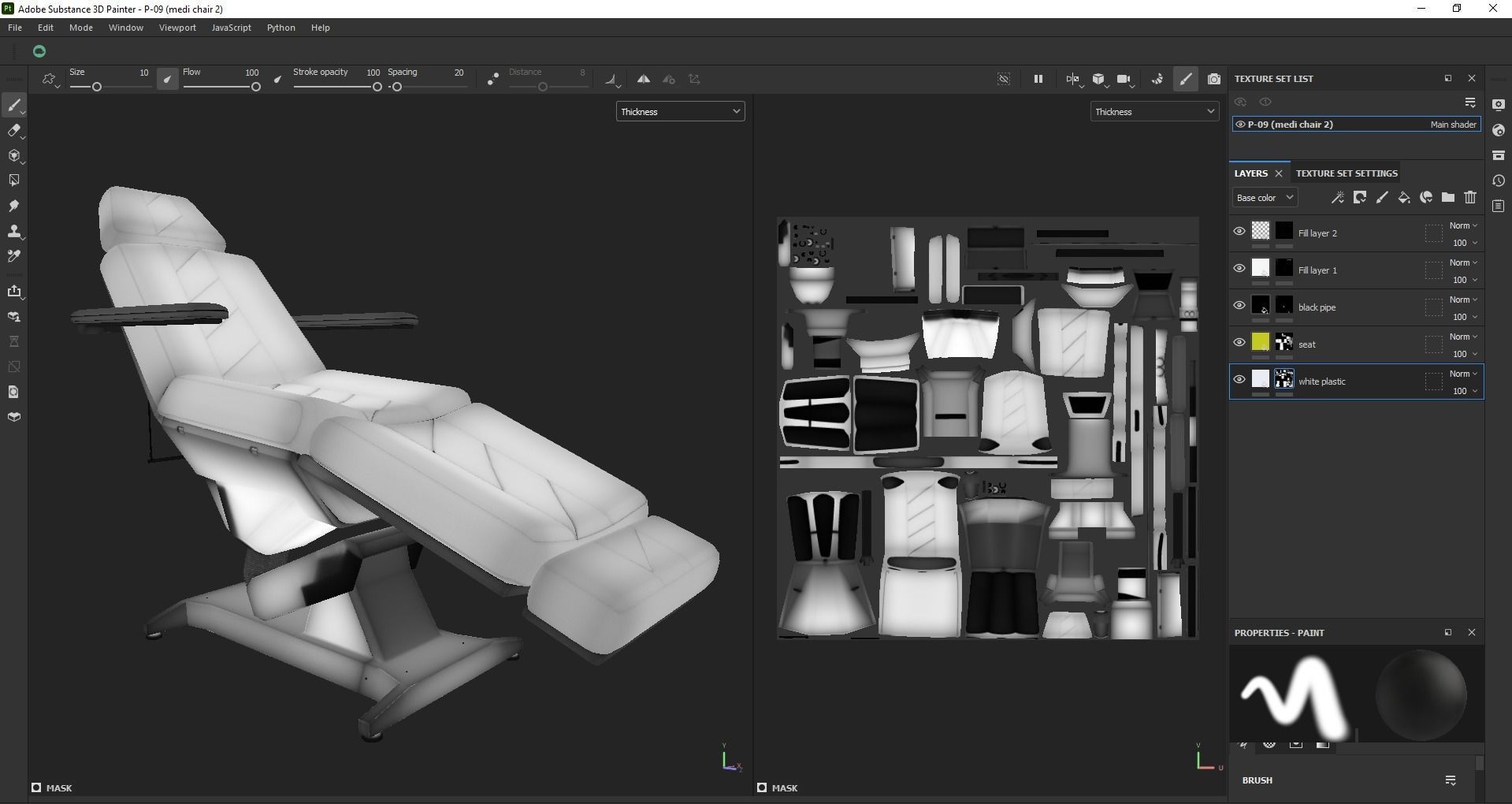
Task: Hide excluded geometry icon in viewport toolbar
Action: point(1004,79)
